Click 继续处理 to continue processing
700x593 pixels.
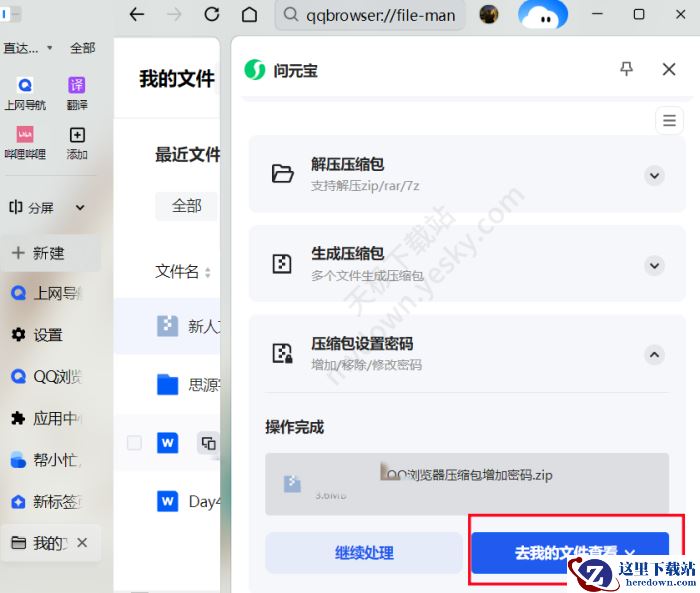coord(364,553)
